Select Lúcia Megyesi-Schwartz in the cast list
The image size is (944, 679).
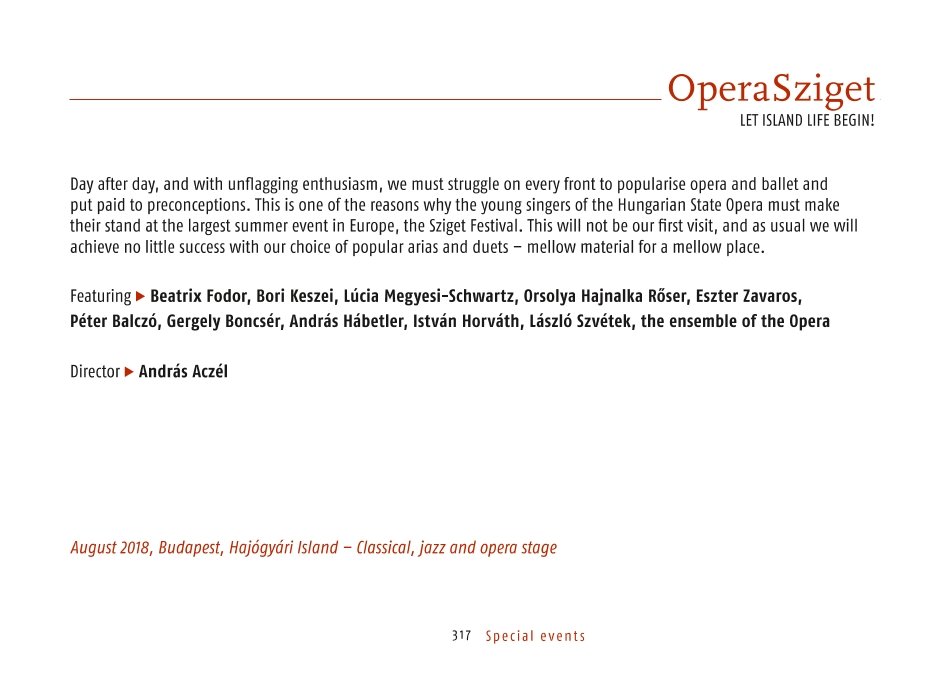[429, 296]
